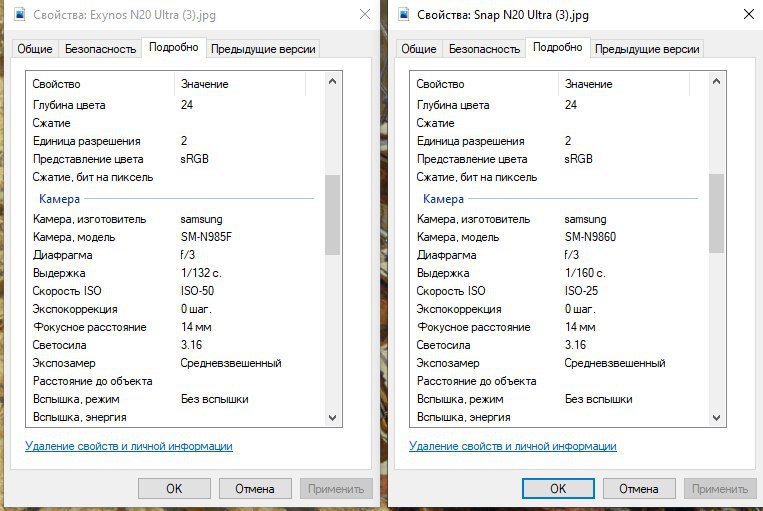Select 0 шаг. value in Snap window

(x=580, y=309)
